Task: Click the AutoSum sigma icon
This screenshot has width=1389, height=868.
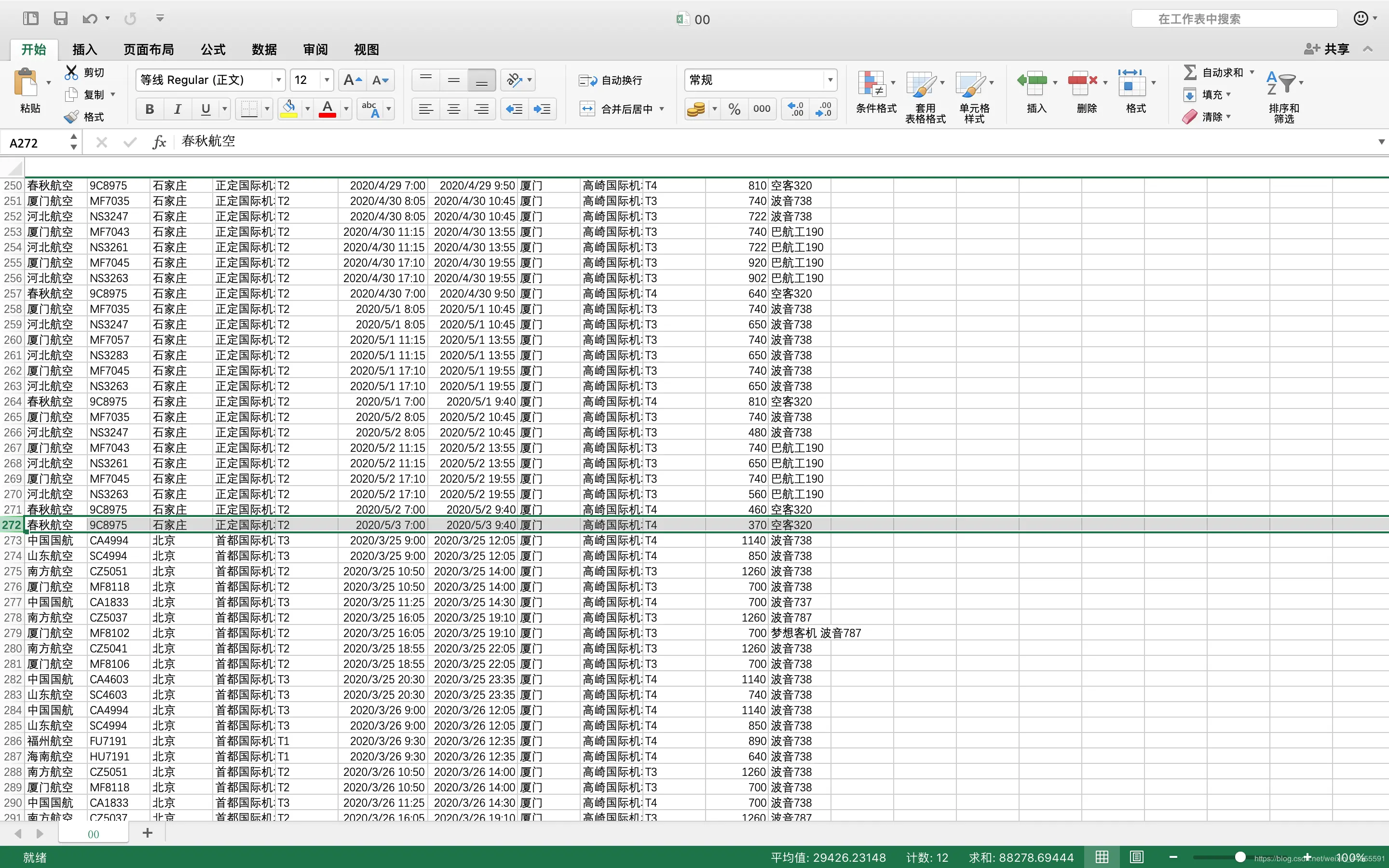Action: tap(1190, 72)
